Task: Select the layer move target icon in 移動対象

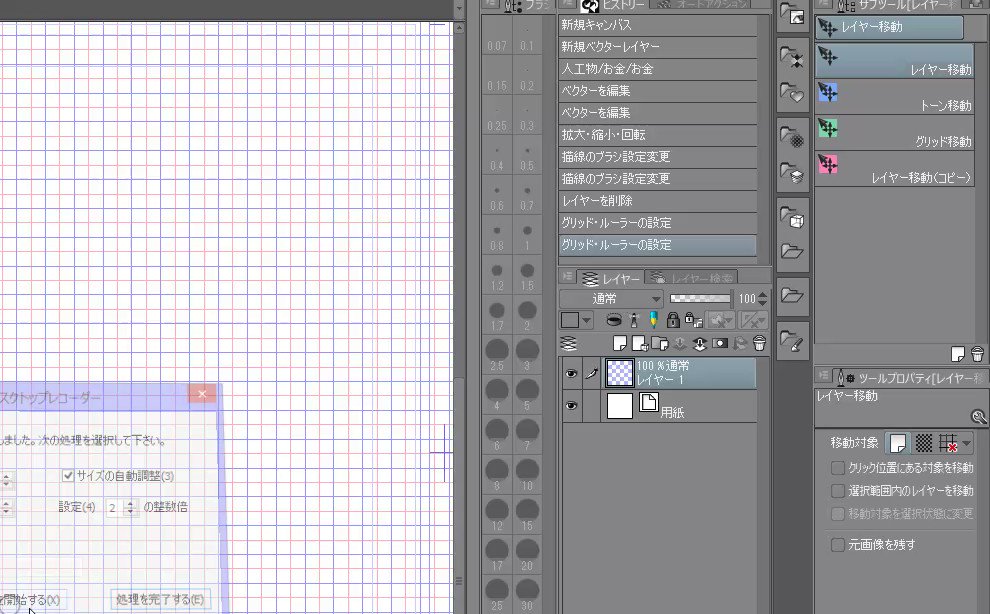Action: click(898, 443)
